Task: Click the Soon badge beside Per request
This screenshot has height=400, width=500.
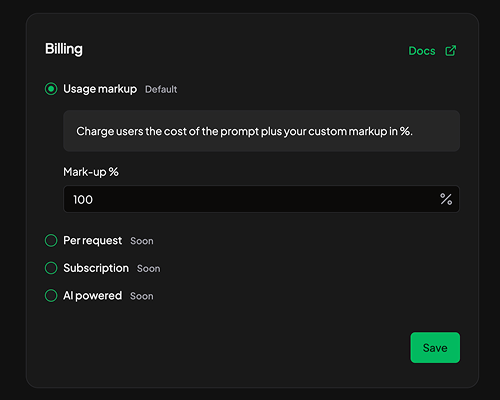Action: coord(142,241)
